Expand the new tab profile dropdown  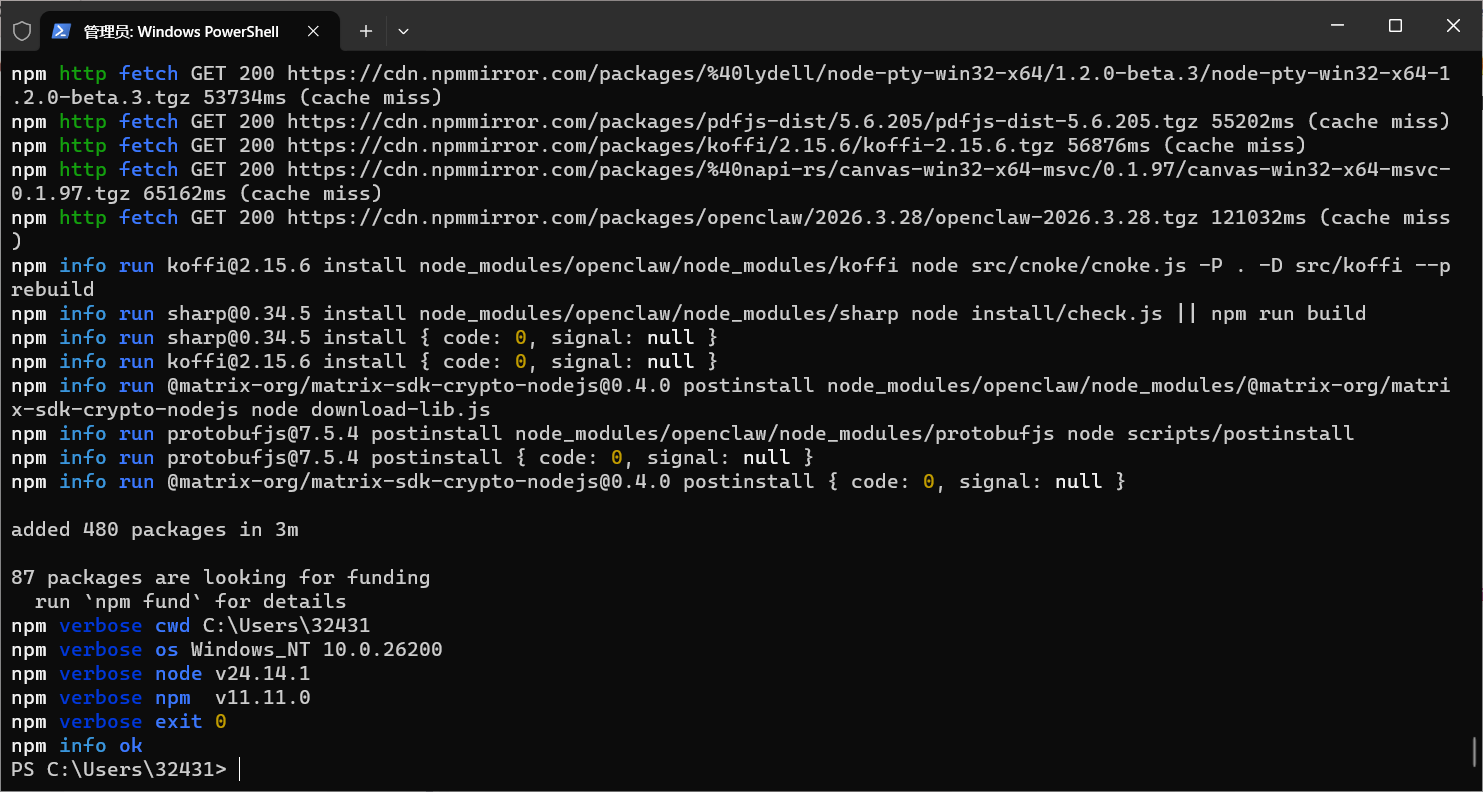click(x=403, y=31)
